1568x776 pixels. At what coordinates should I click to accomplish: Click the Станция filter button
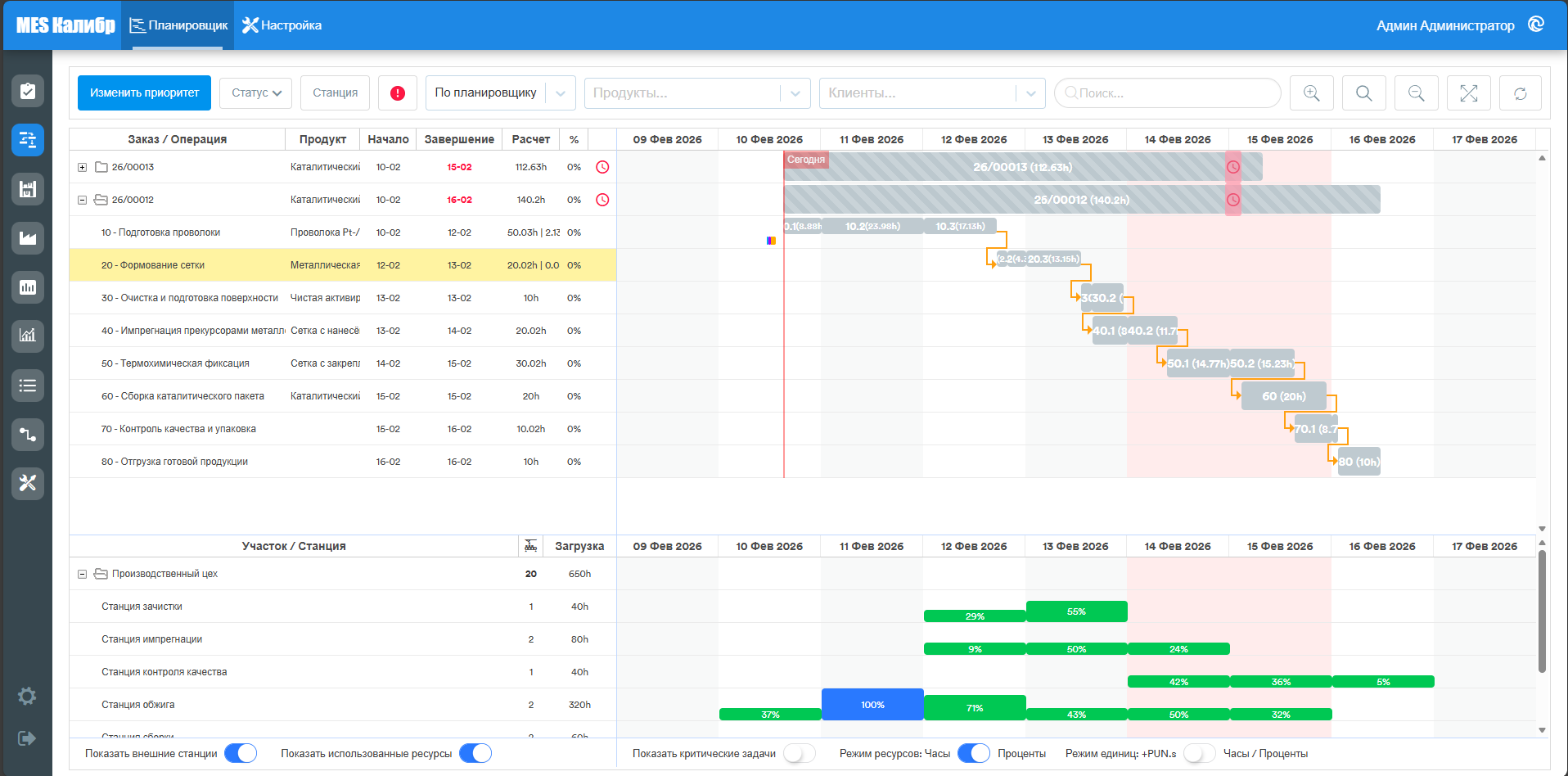click(x=335, y=93)
